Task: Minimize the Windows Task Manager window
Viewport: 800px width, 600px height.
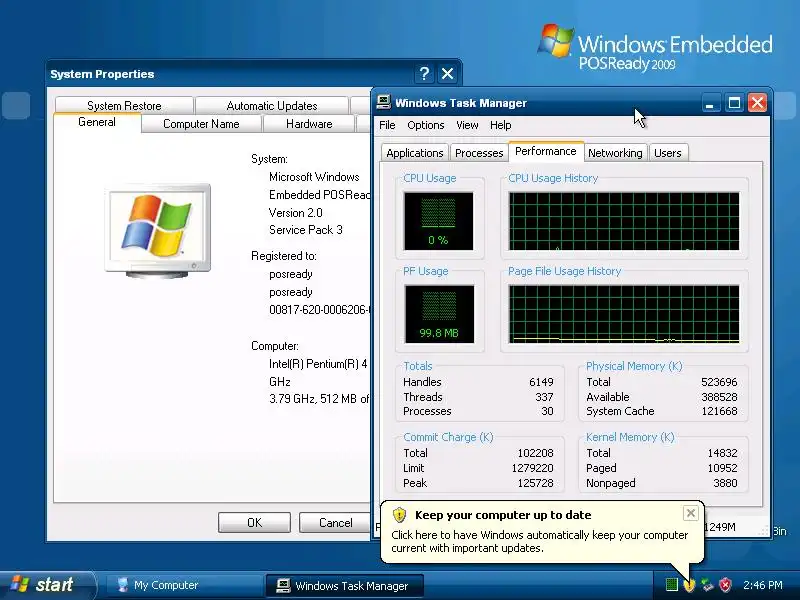Action: (709, 103)
